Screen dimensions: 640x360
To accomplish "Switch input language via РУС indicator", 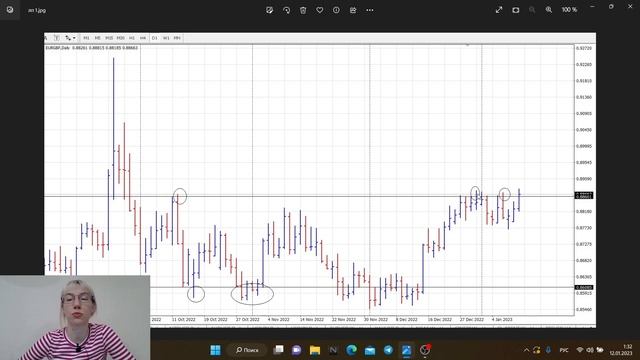I will coord(564,350).
